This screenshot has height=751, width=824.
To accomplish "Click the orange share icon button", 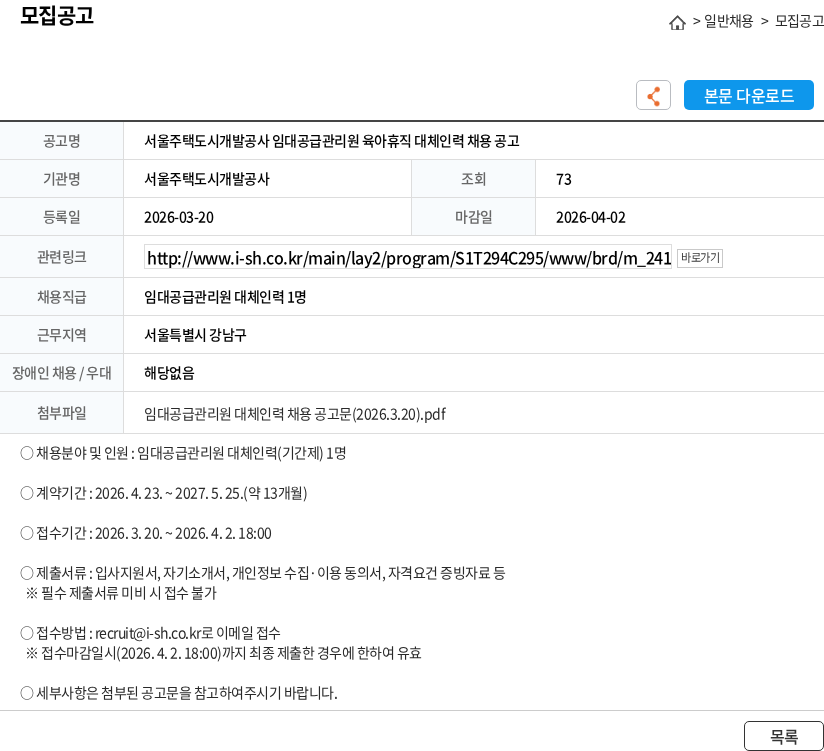I will (653, 95).
